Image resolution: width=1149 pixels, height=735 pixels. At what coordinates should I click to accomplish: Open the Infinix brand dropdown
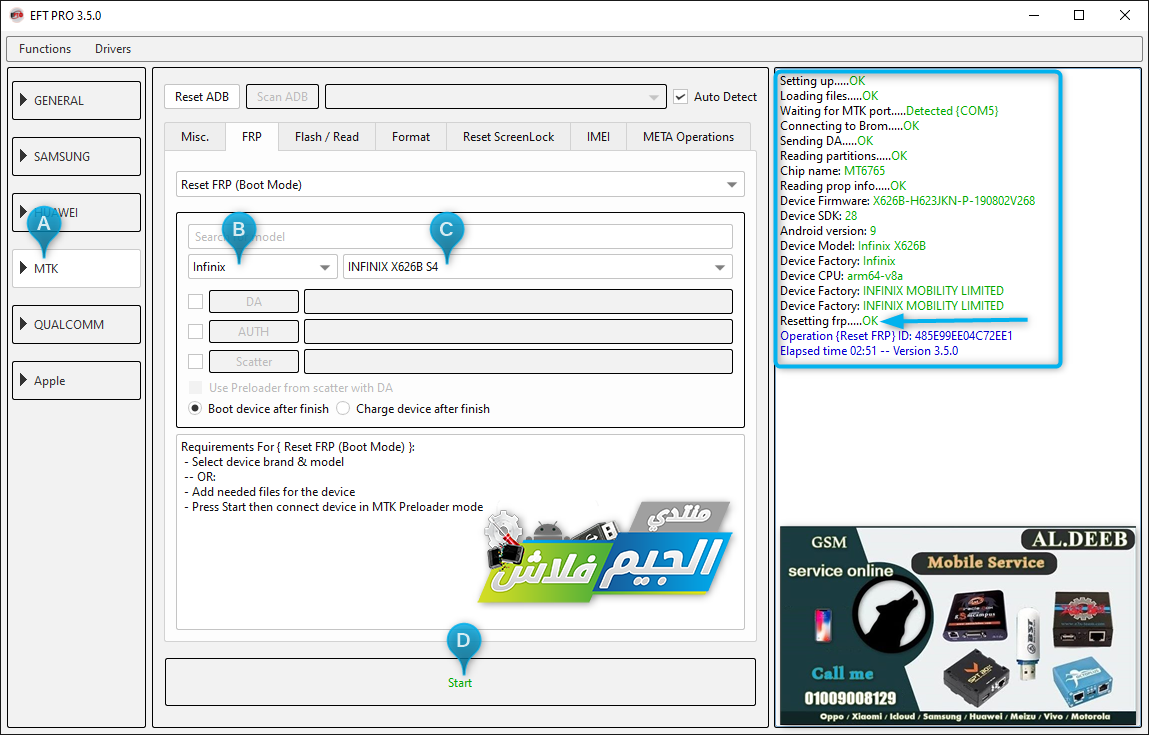[262, 267]
